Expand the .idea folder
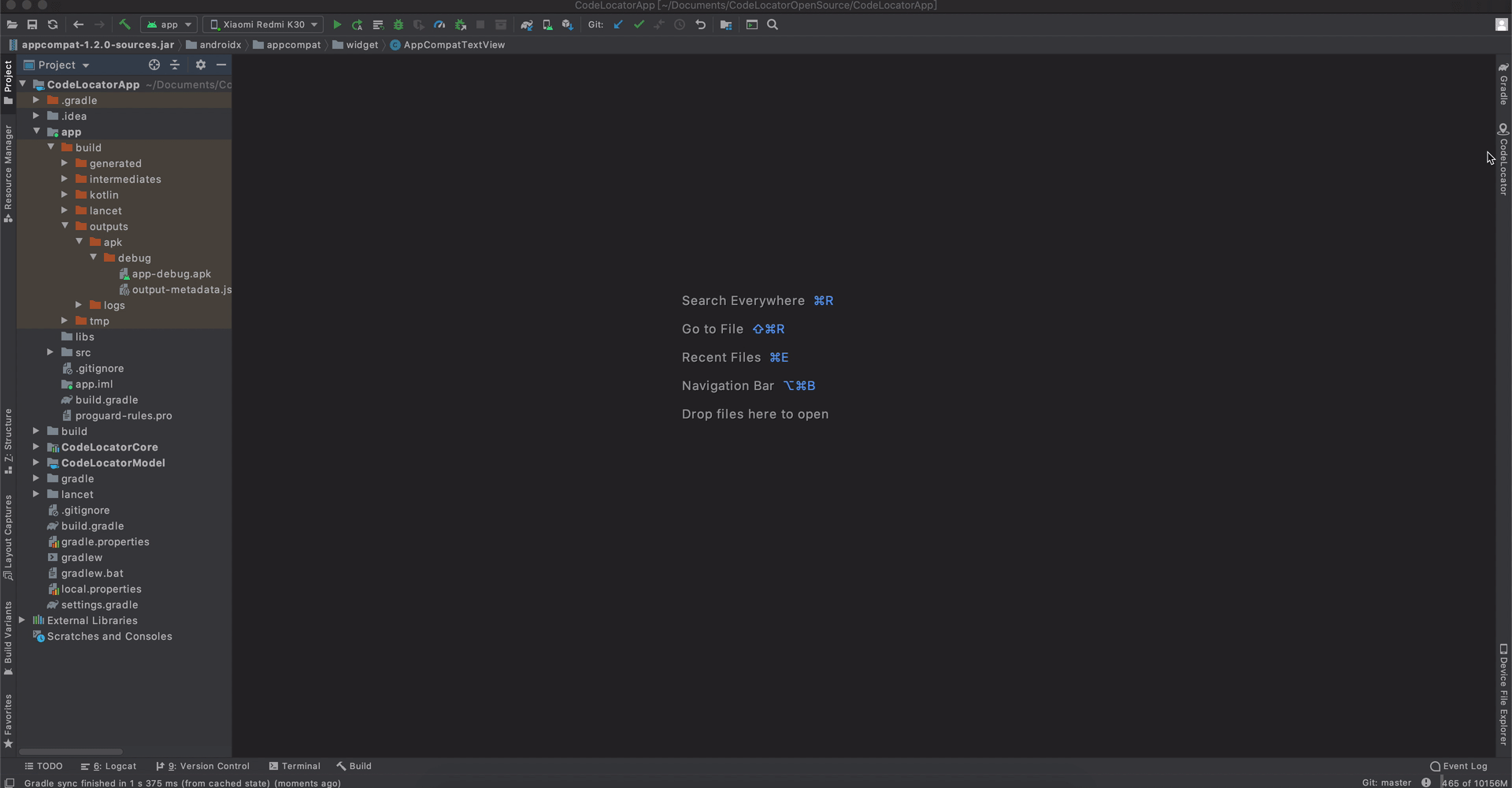Image resolution: width=1512 pixels, height=788 pixels. point(36,116)
